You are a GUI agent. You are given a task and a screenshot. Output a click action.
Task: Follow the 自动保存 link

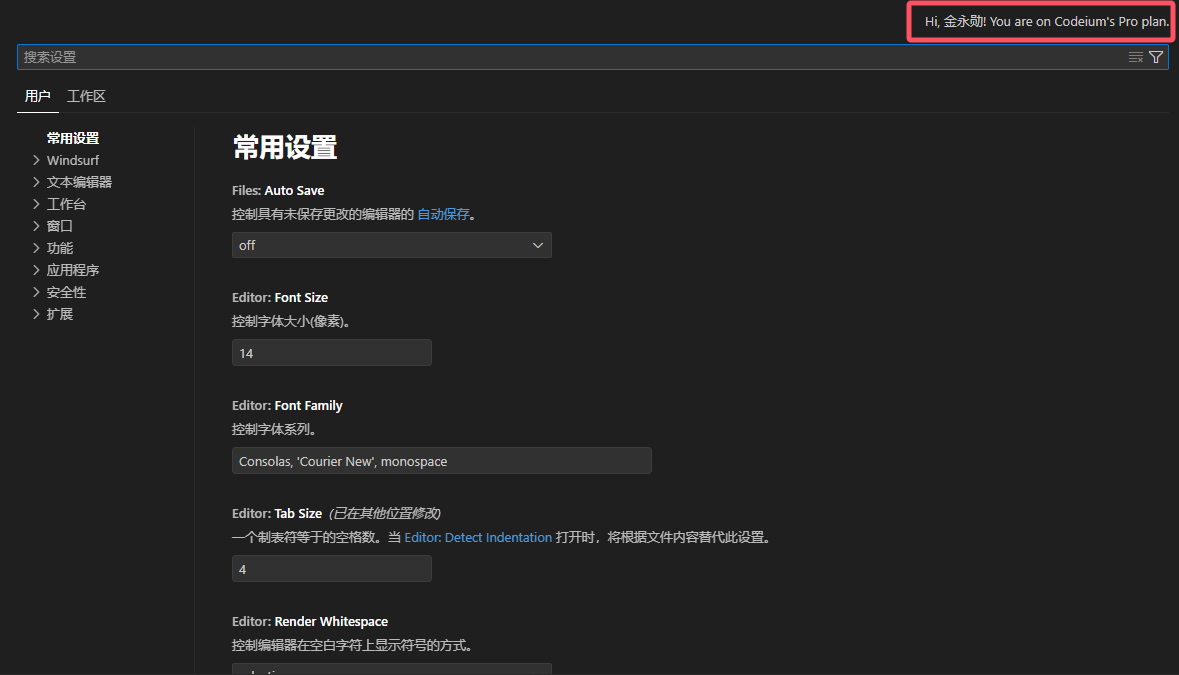tap(444, 214)
